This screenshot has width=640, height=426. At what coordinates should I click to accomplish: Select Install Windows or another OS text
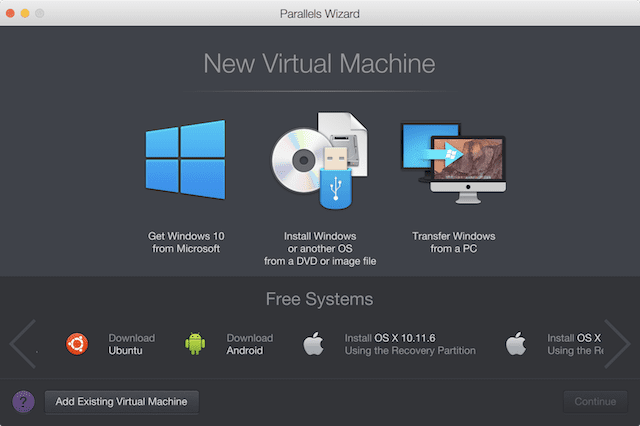pos(320,248)
